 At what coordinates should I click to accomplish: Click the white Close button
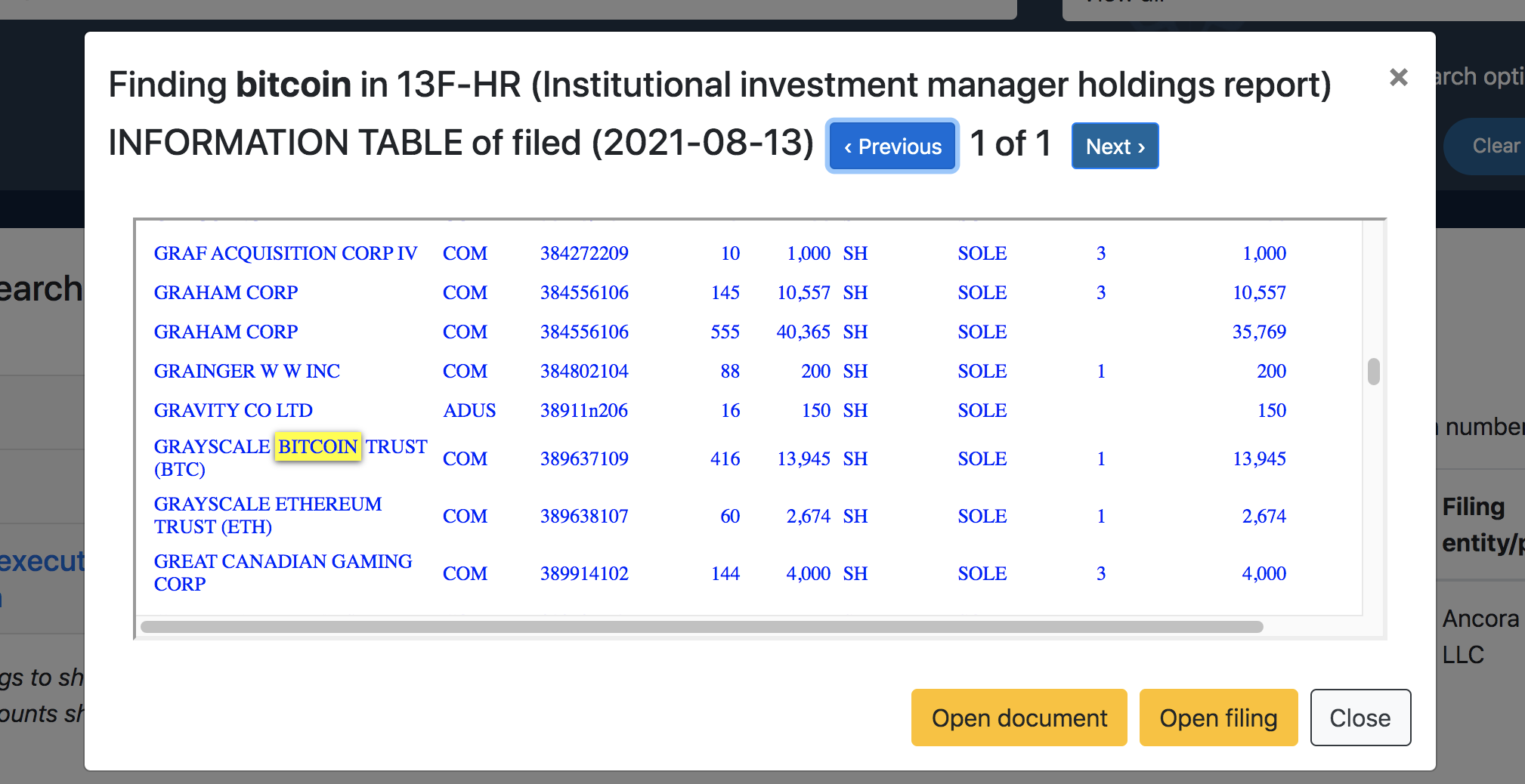tap(1360, 718)
